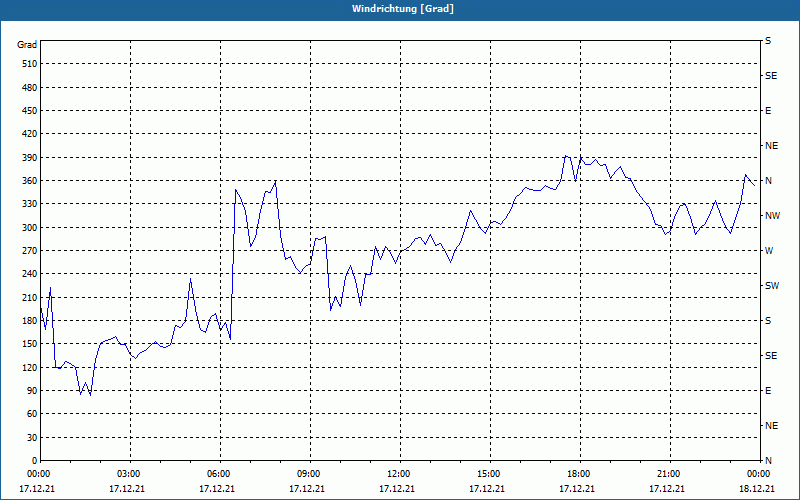Click the NW compass label on the right axis
The height and width of the screenshot is (500, 800).
(772, 216)
